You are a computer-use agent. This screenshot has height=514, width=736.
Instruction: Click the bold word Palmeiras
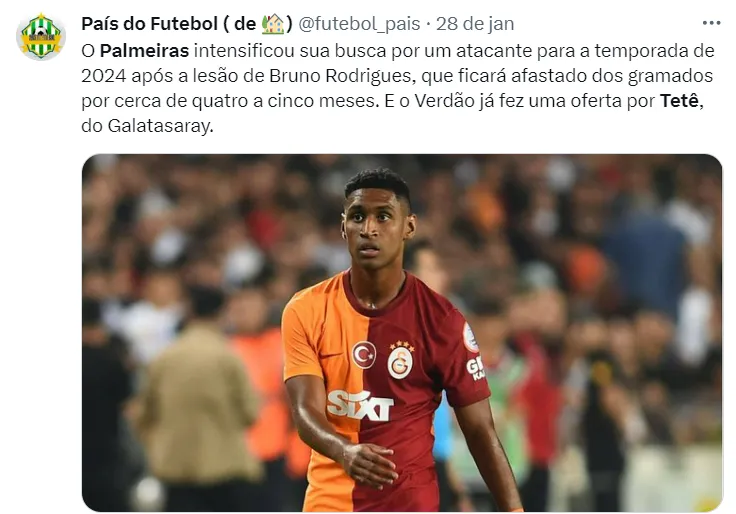[144, 50]
